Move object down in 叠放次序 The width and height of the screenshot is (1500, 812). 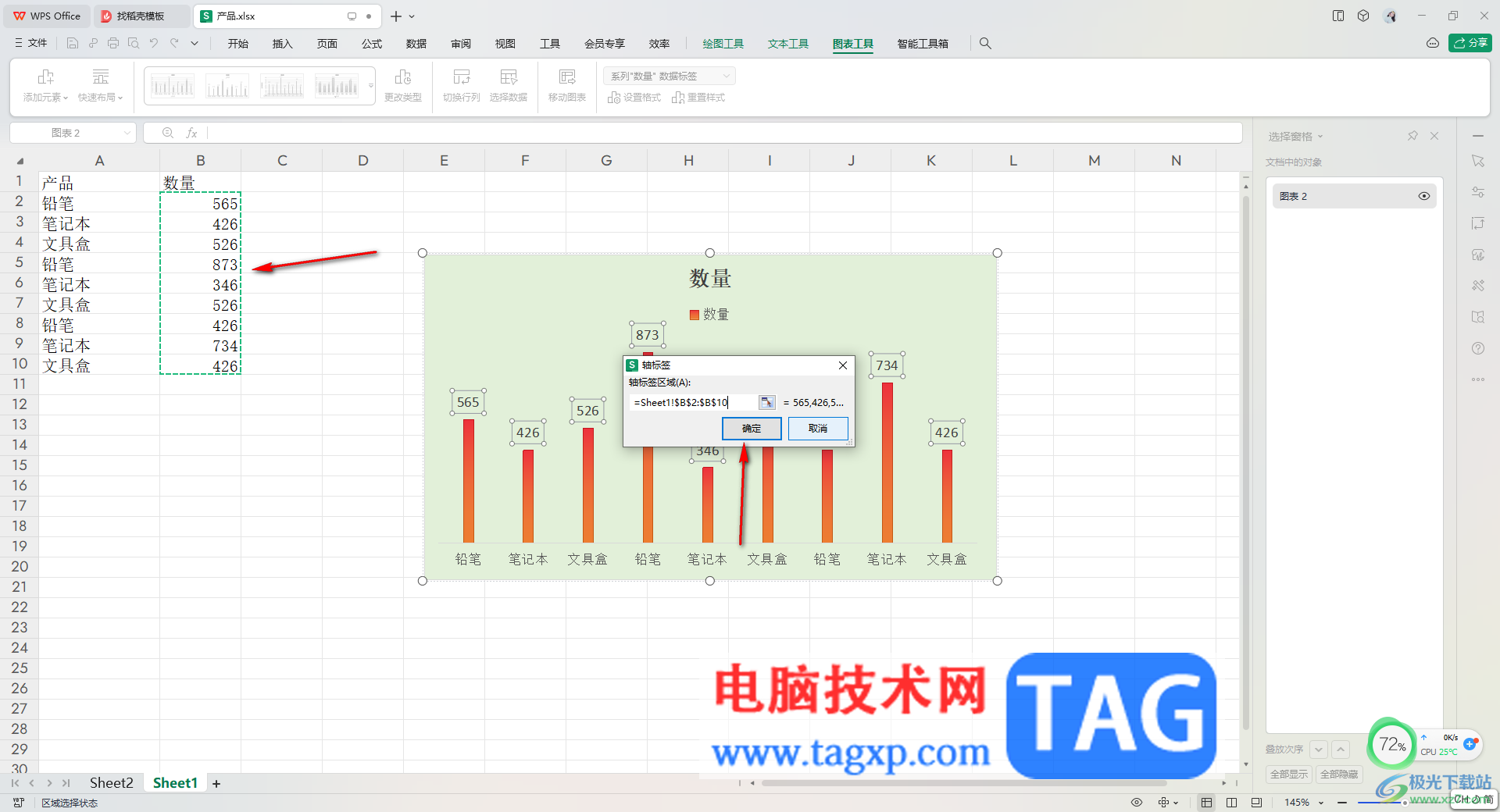point(1319,750)
